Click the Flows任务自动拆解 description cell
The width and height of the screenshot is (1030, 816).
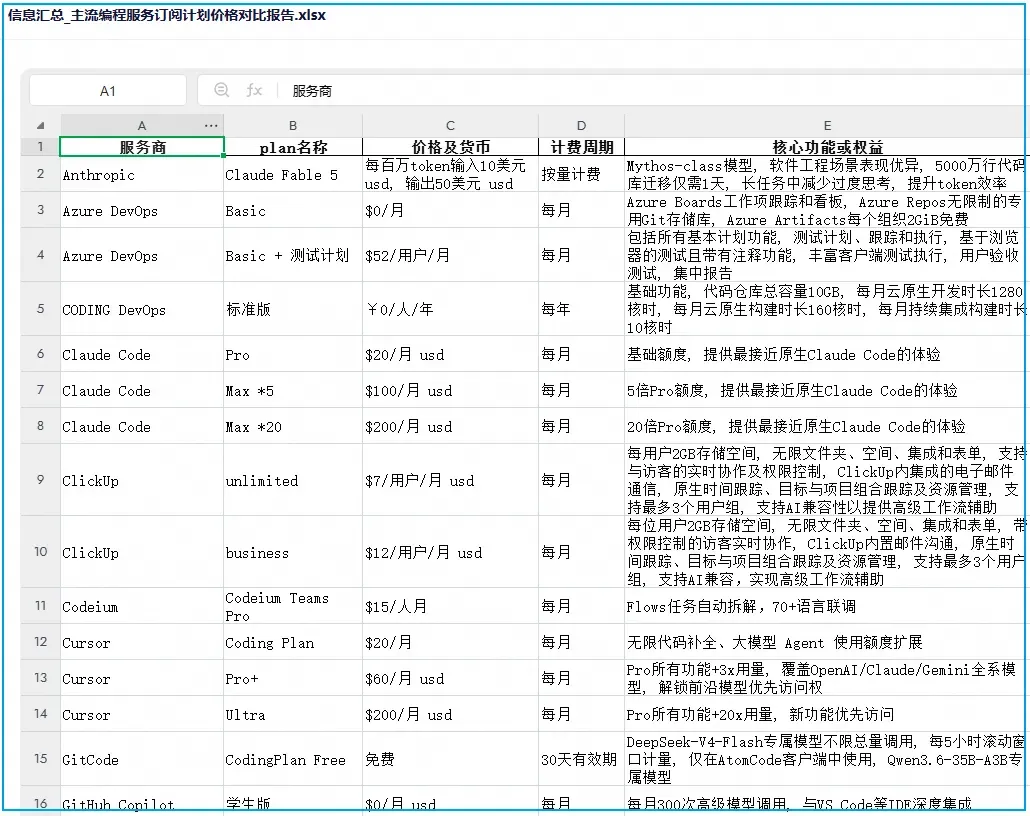(826, 606)
